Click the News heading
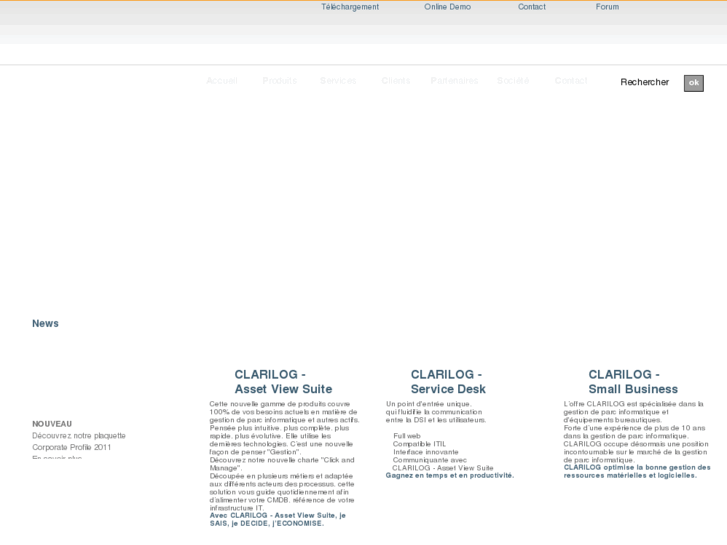The height and width of the screenshot is (545, 727). [x=45, y=323]
